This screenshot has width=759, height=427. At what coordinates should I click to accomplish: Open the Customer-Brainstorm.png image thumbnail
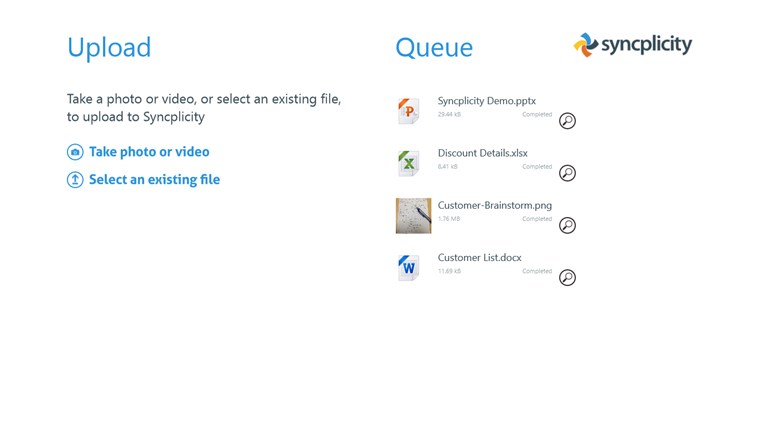(x=413, y=215)
